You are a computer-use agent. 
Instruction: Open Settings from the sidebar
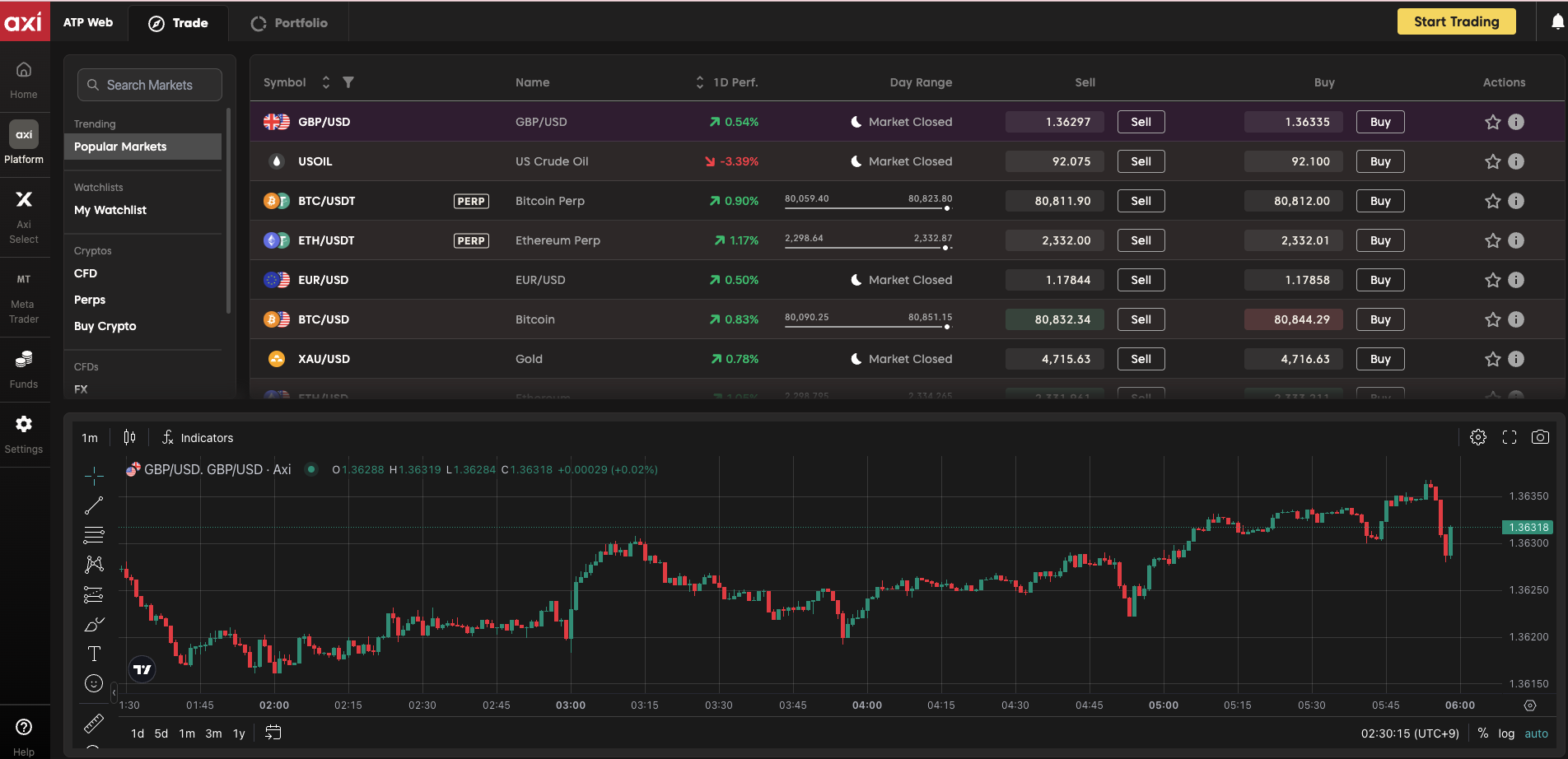[x=24, y=435]
